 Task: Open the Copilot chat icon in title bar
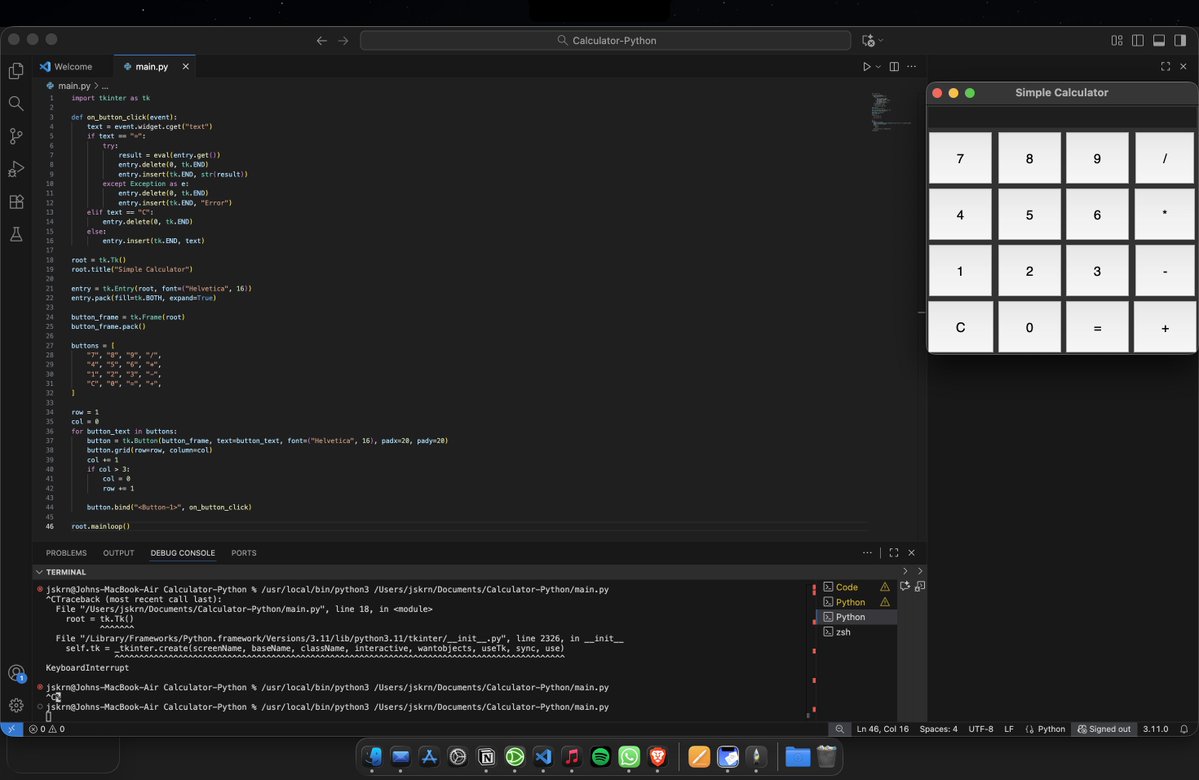coord(868,41)
